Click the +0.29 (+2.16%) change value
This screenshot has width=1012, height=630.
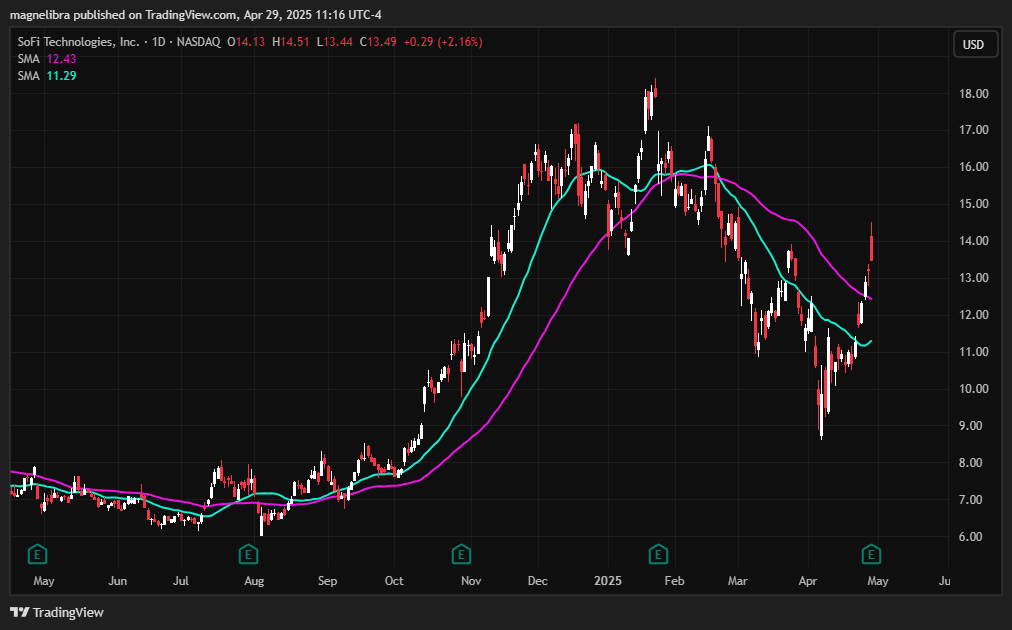[x=443, y=42]
